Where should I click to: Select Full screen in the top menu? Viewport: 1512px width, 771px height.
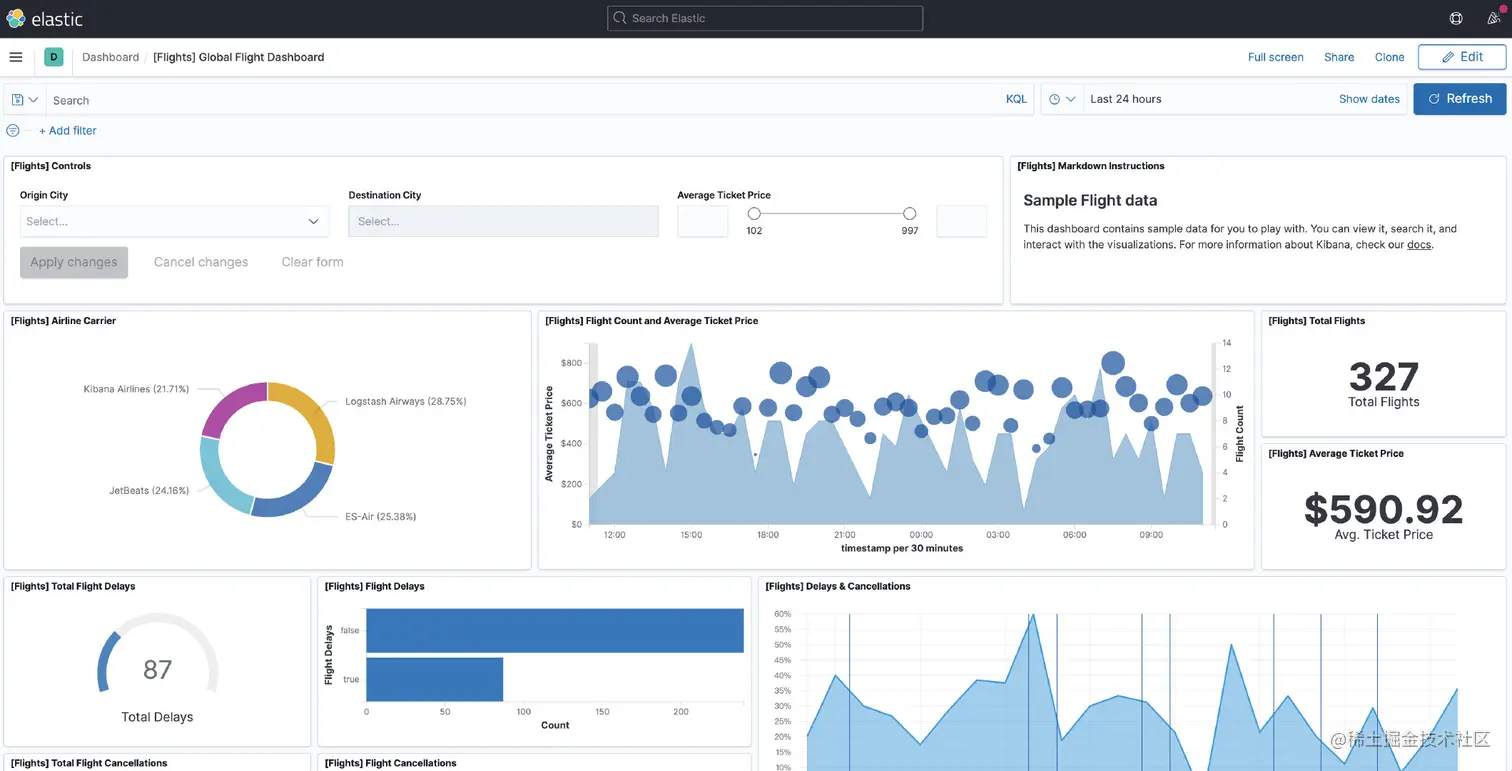pyautogui.click(x=1275, y=57)
